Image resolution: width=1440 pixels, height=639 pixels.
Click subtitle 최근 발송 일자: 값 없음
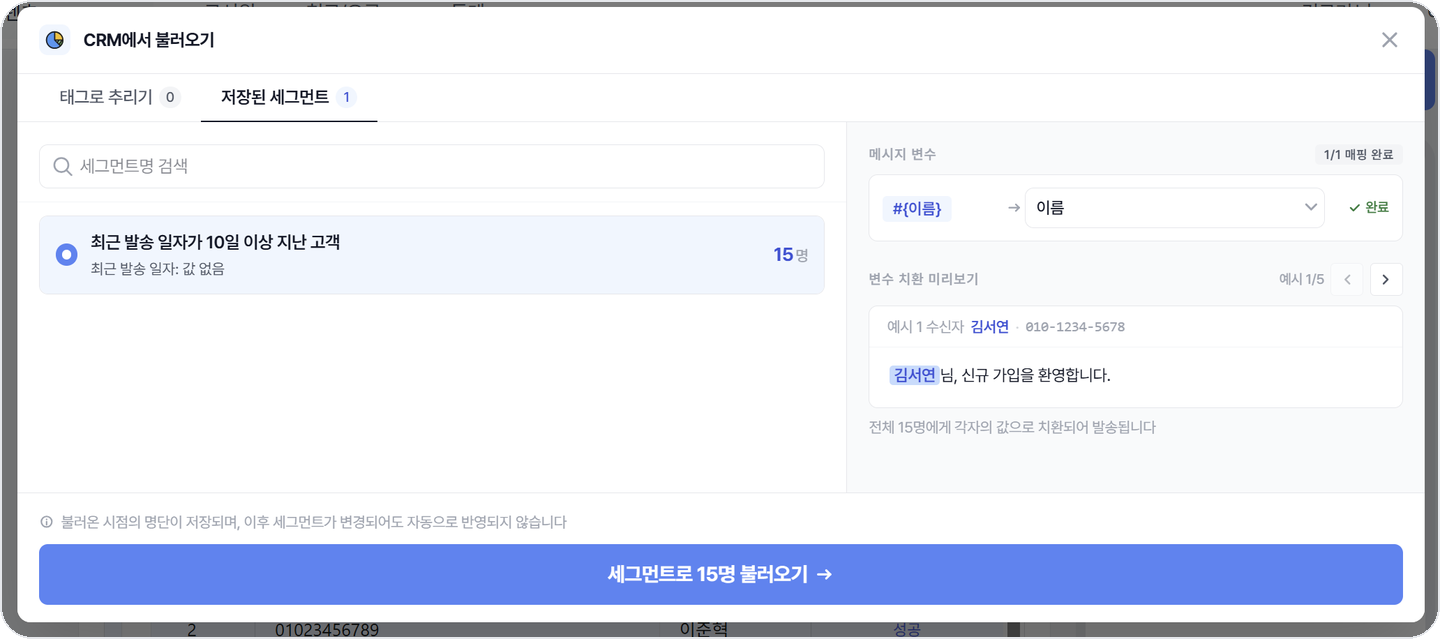tap(157, 269)
